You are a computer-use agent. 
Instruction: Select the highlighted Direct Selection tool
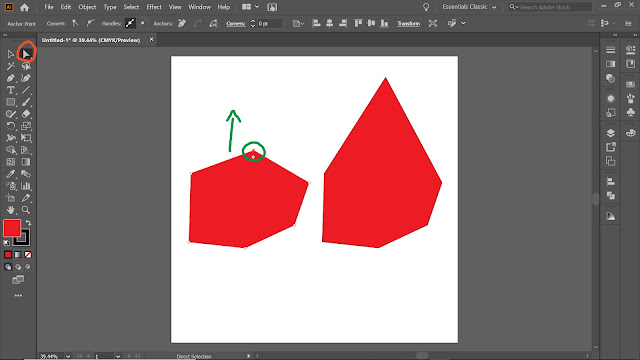coord(26,54)
